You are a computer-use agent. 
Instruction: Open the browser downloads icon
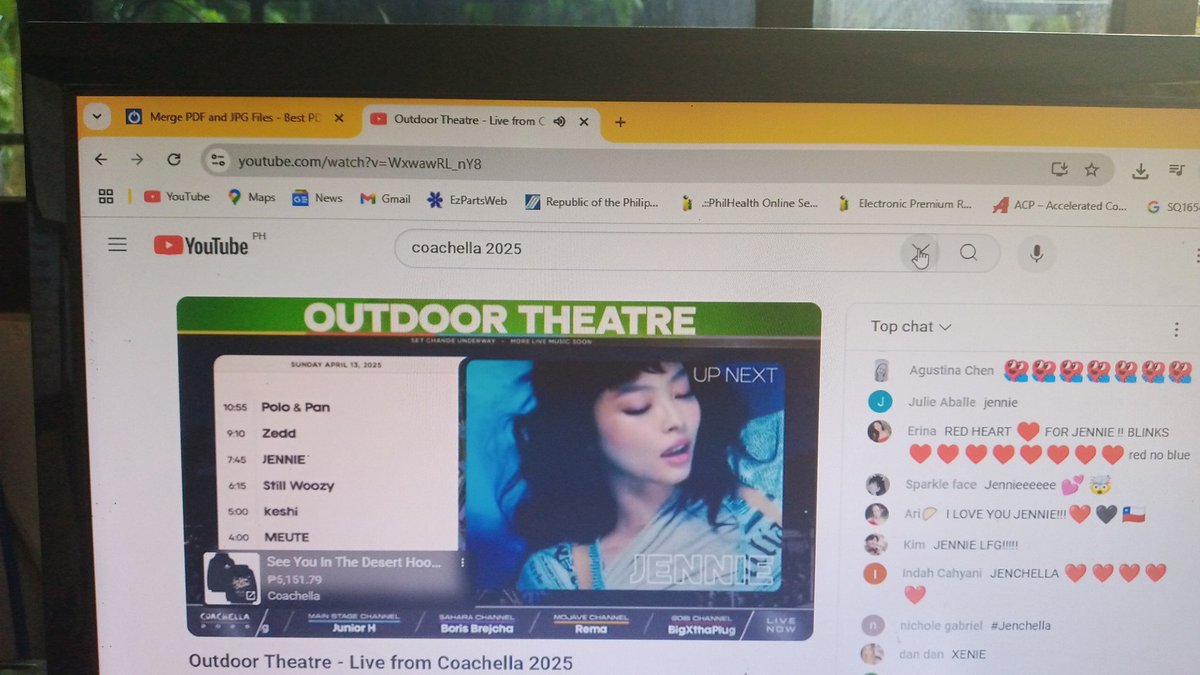coord(1140,171)
